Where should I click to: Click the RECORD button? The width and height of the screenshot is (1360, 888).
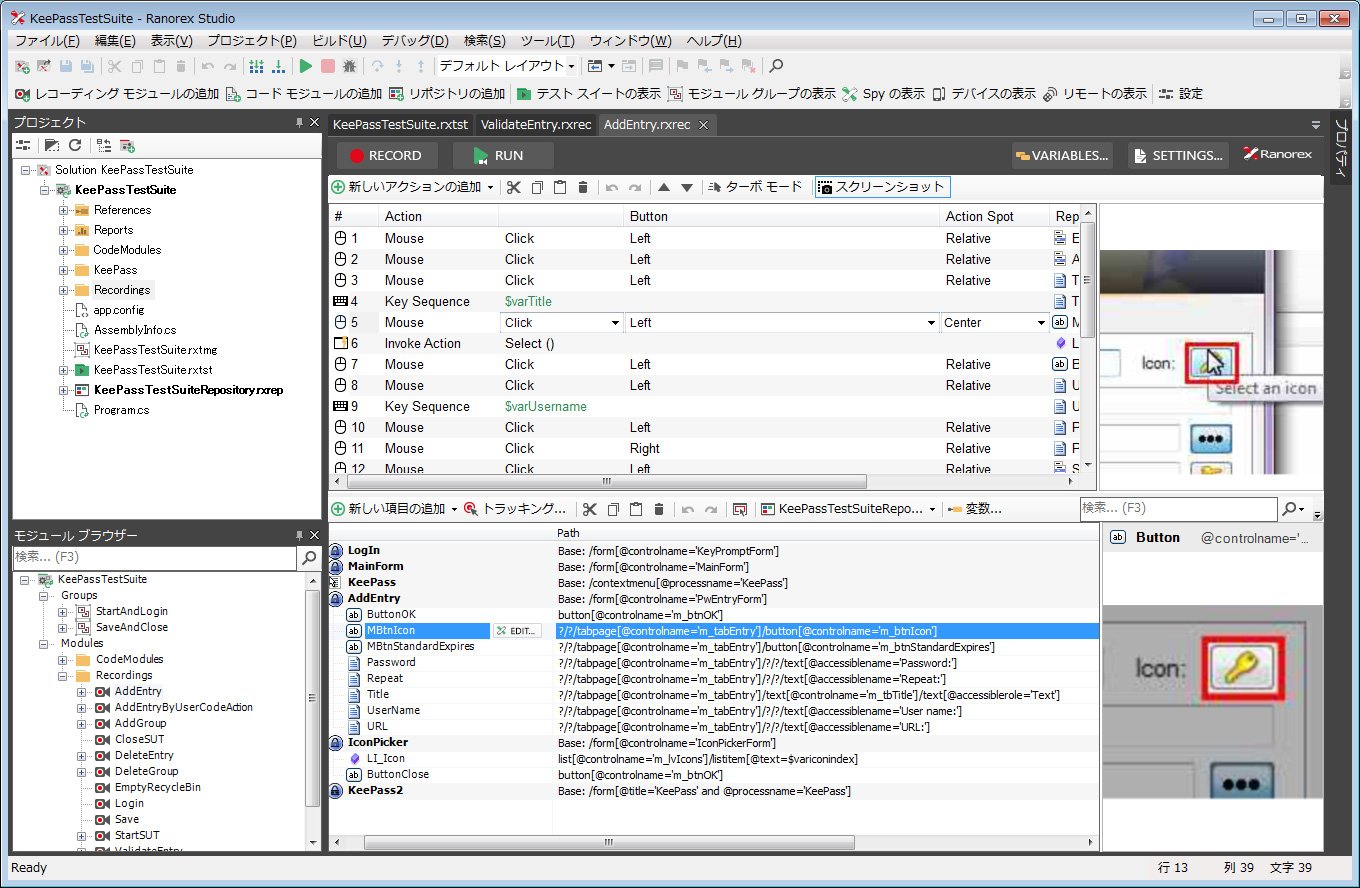click(386, 155)
